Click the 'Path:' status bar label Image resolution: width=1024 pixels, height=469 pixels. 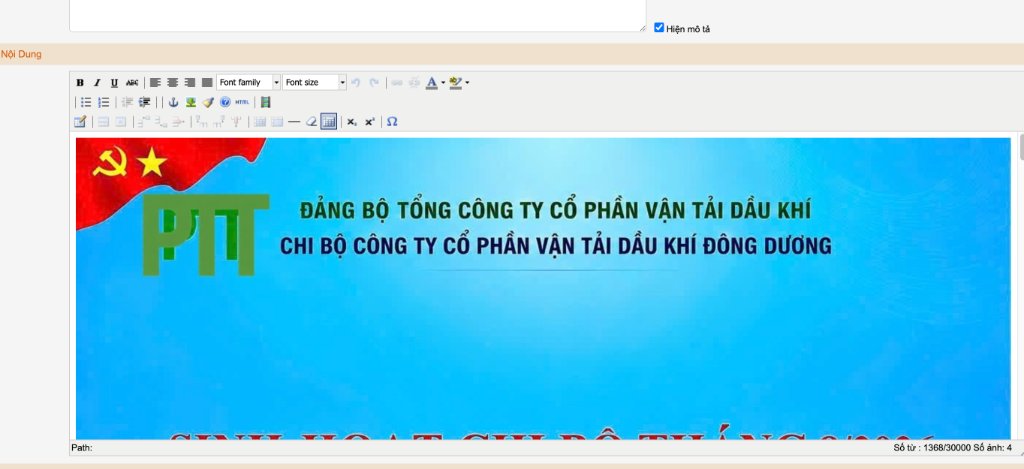82,448
